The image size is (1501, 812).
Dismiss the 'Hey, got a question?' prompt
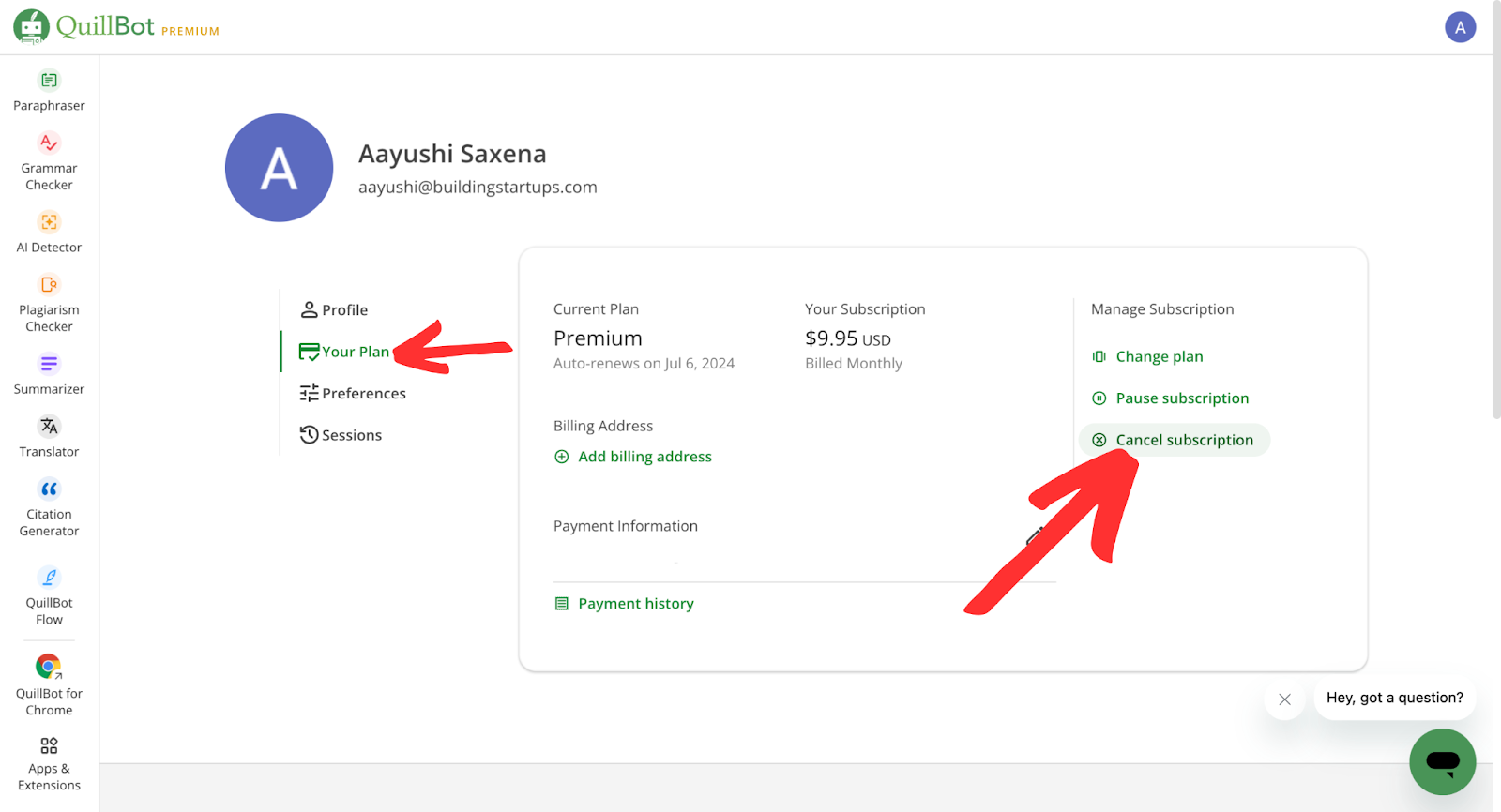1284,699
